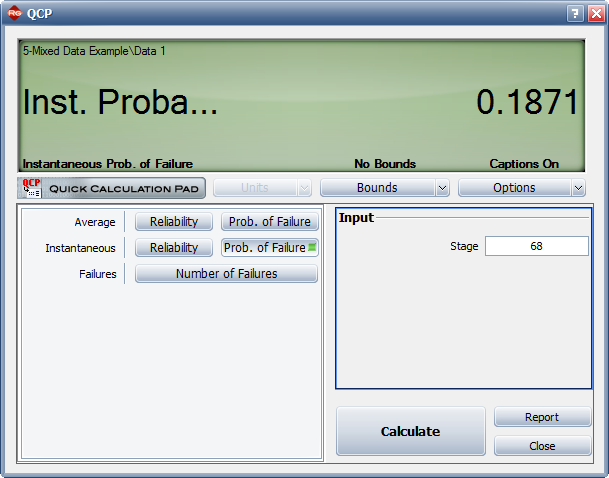This screenshot has width=609, height=478.
Task: Click the Captions On status label
Action: tap(524, 164)
